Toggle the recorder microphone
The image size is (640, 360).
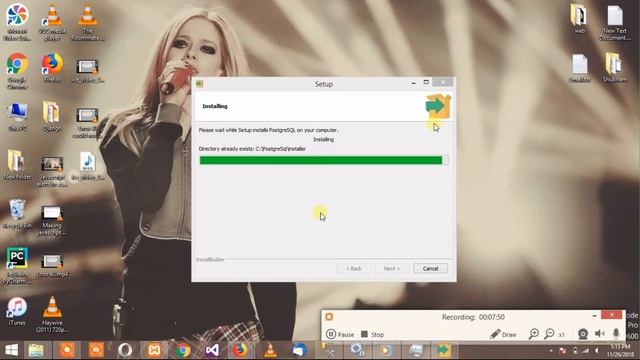[616, 334]
